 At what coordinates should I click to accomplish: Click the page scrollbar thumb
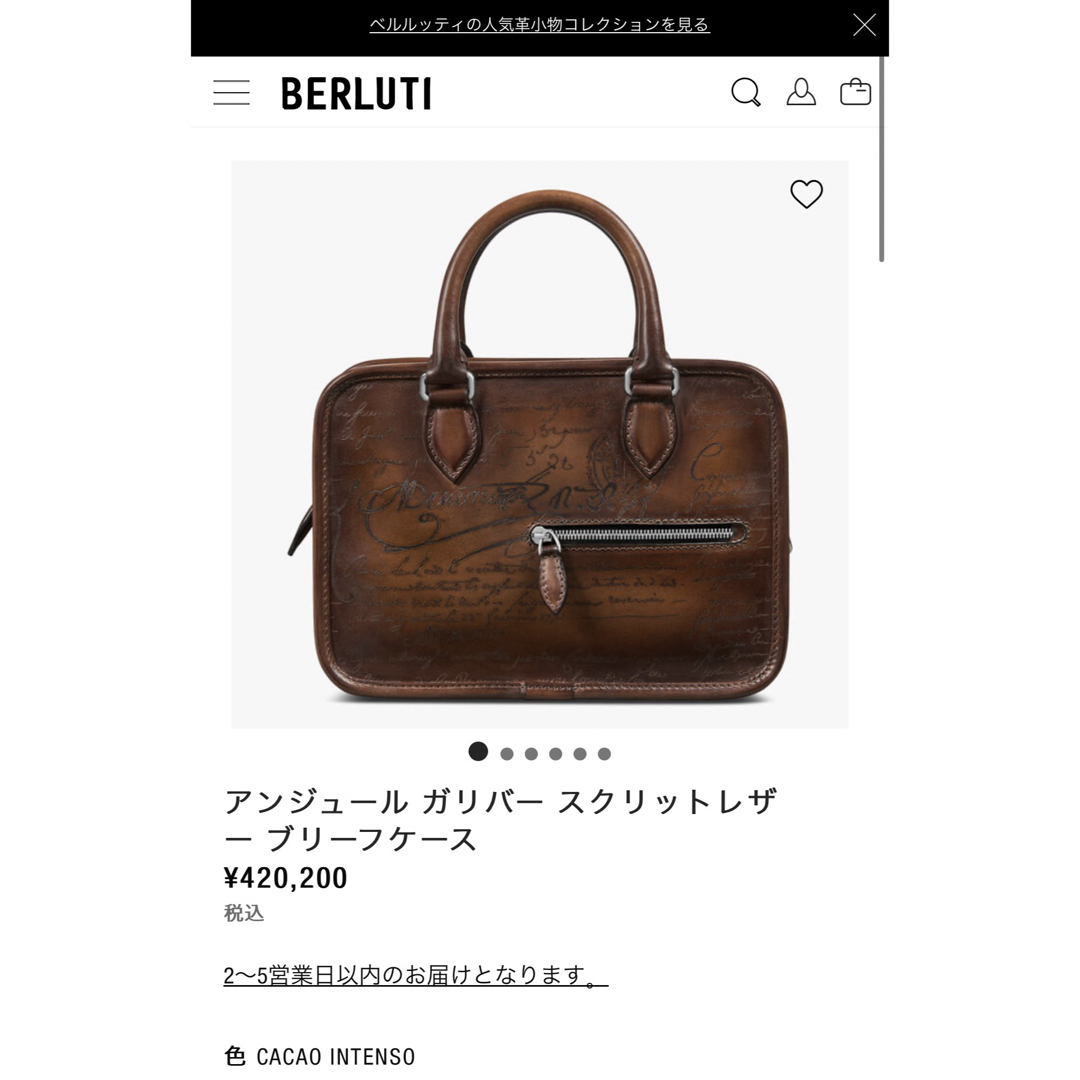[882, 158]
